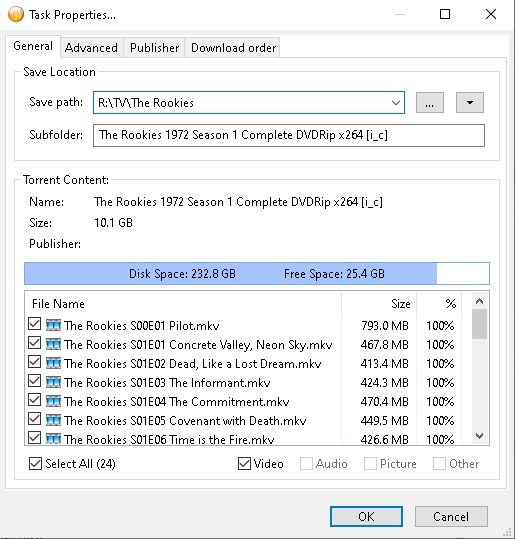Click the Cancel button
The width and height of the screenshot is (515, 539).
pyautogui.click(x=451, y=516)
